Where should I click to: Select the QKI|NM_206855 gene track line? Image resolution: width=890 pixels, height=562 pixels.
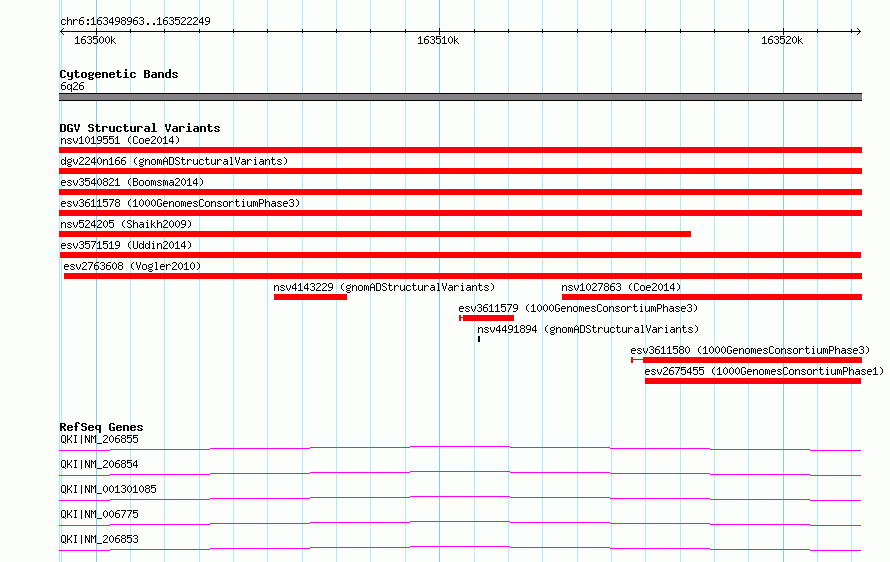460,448
